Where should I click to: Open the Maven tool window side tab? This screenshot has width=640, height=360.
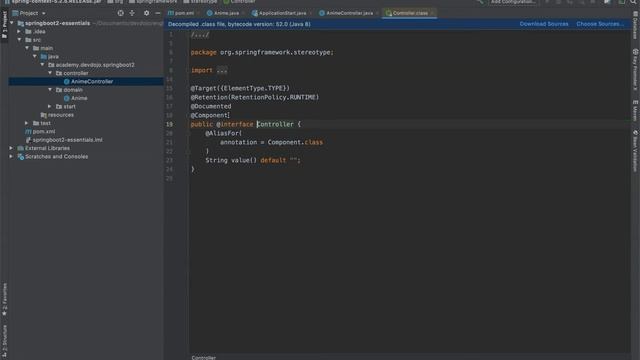(636, 110)
